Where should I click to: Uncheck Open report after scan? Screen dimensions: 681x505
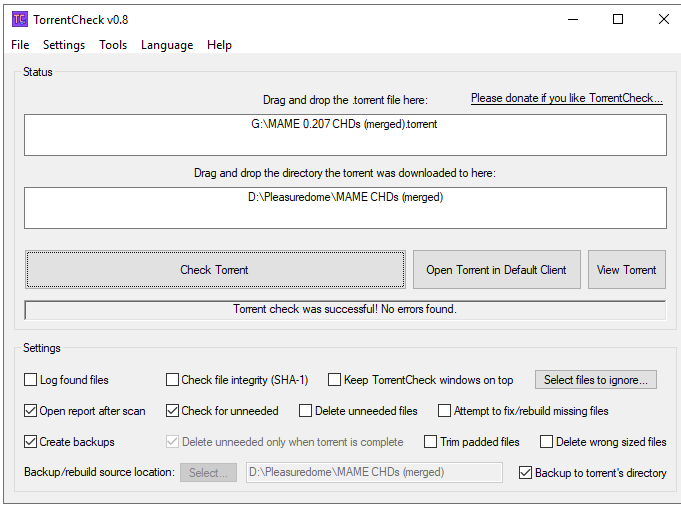30,411
